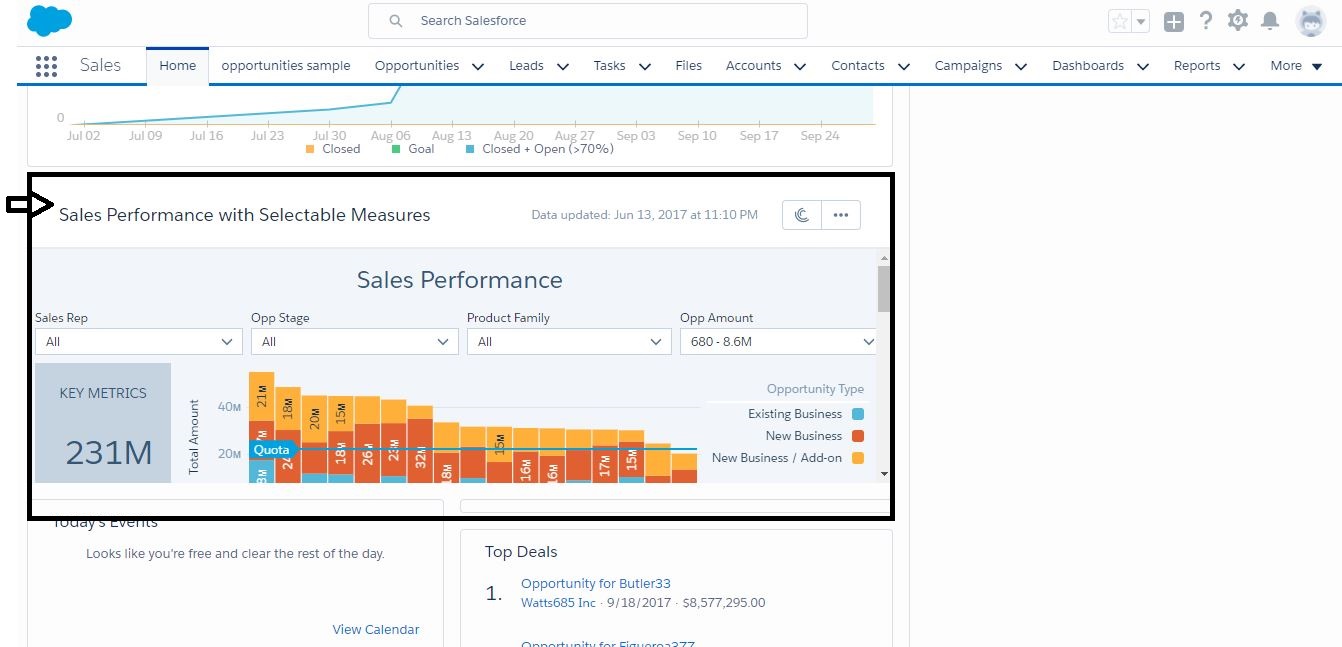Open the global actions plus icon
Screen dimensions: 1342x647
tap(1174, 21)
